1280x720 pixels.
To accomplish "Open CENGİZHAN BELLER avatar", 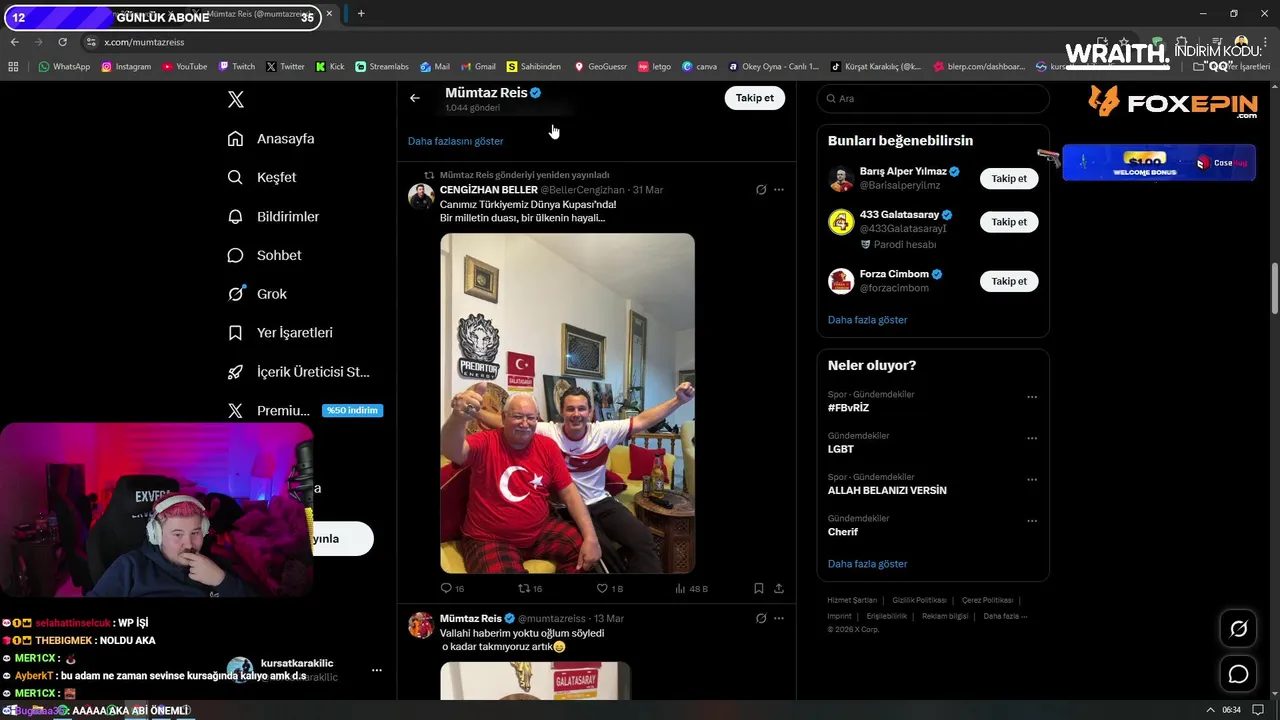I will [x=421, y=196].
